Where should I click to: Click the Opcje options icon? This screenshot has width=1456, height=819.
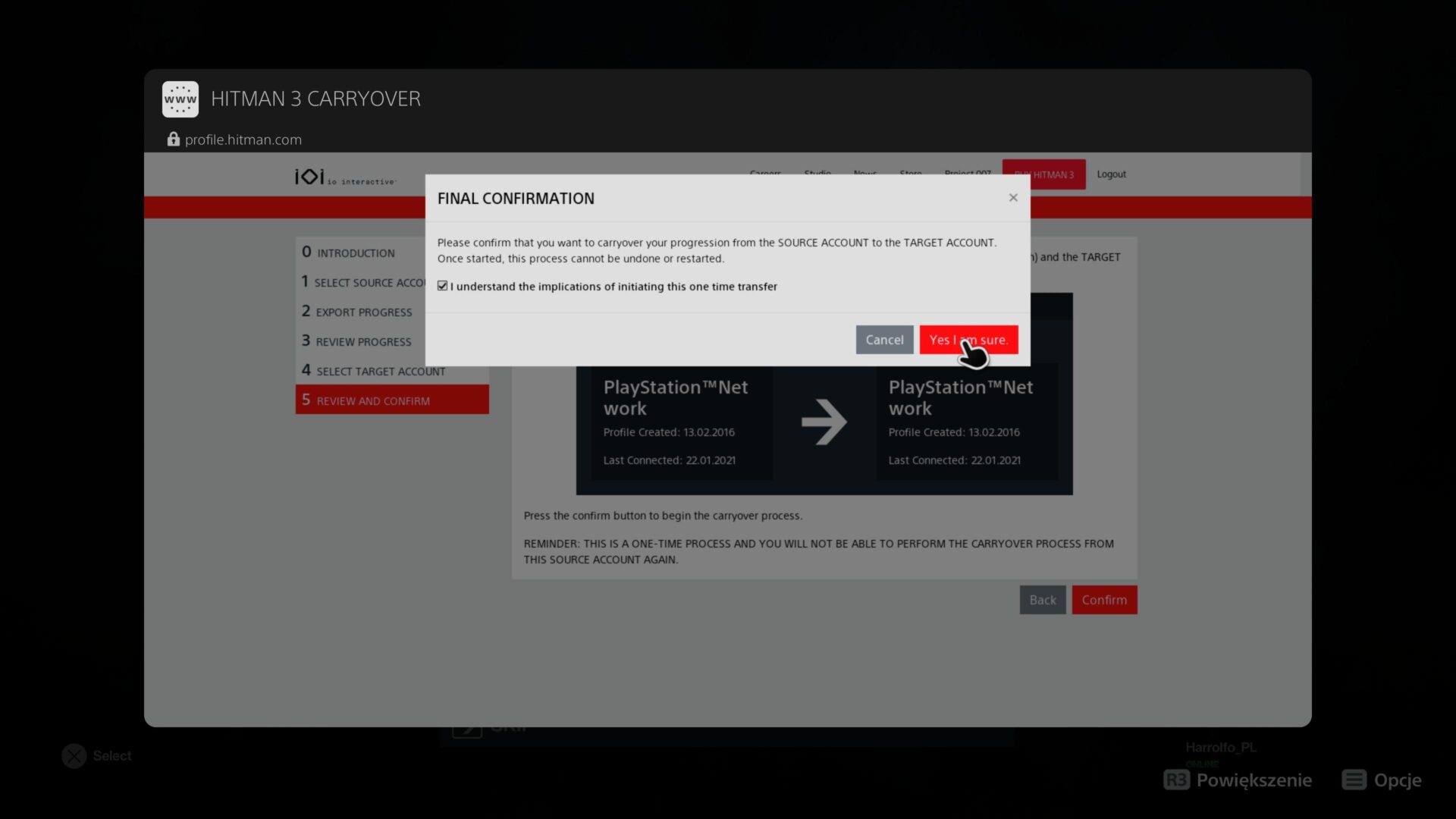pyautogui.click(x=1354, y=780)
